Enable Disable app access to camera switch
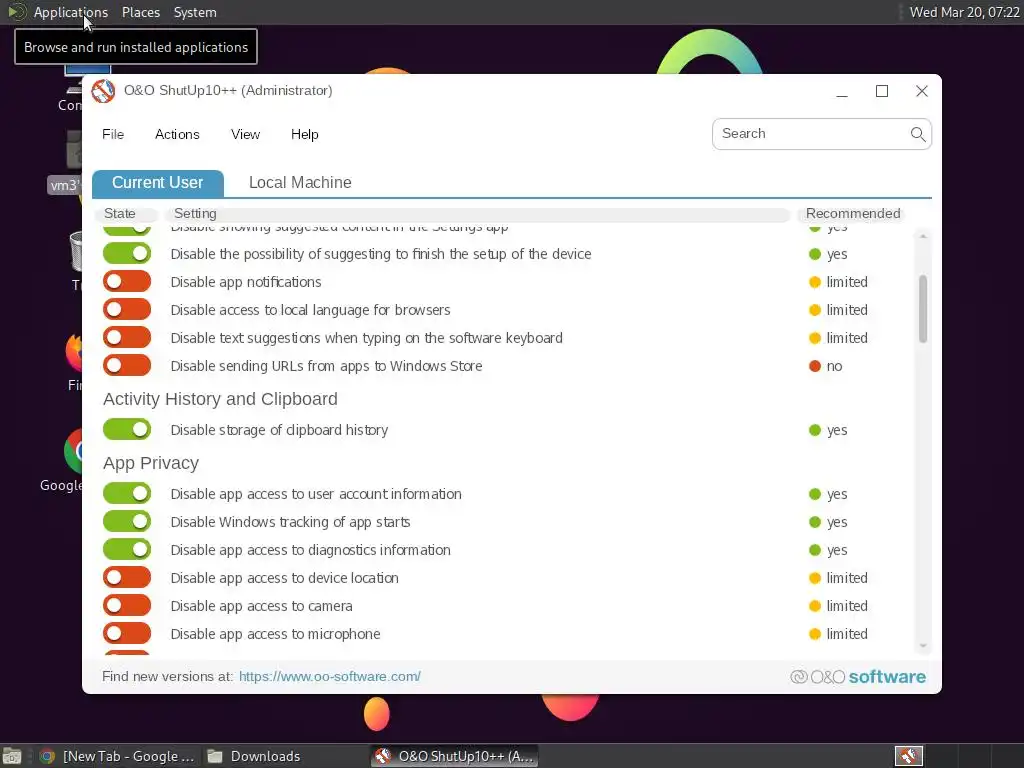Image resolution: width=1024 pixels, height=768 pixels. point(127,605)
